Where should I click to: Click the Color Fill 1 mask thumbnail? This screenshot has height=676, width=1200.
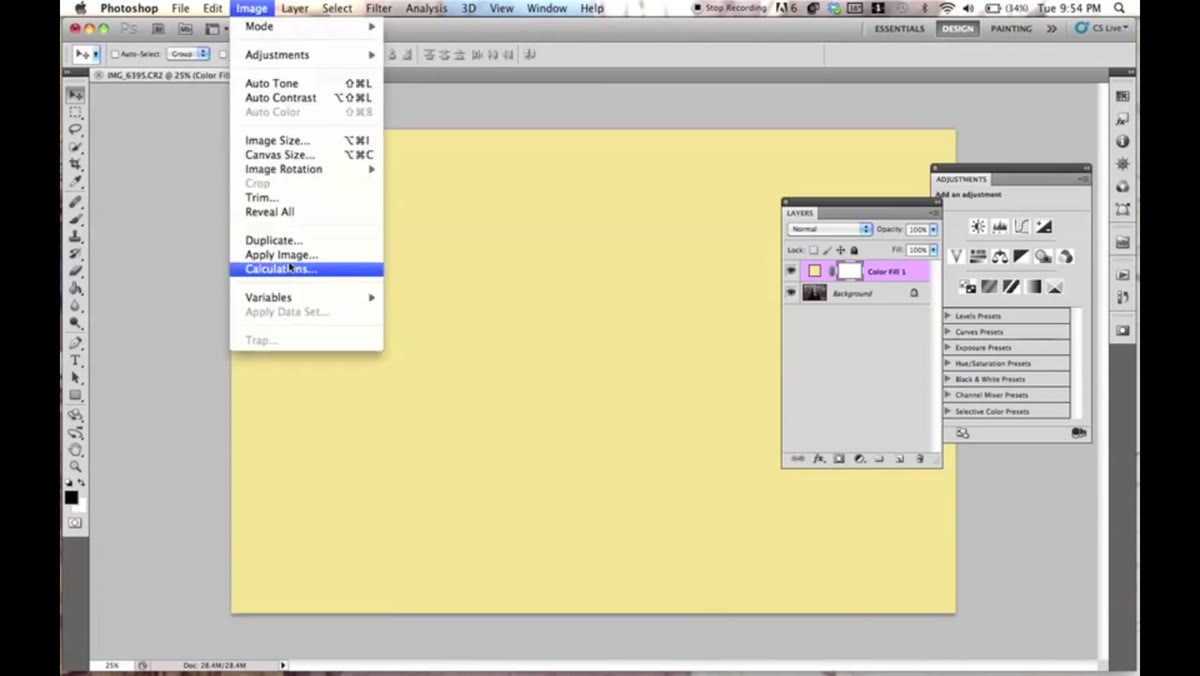point(849,271)
